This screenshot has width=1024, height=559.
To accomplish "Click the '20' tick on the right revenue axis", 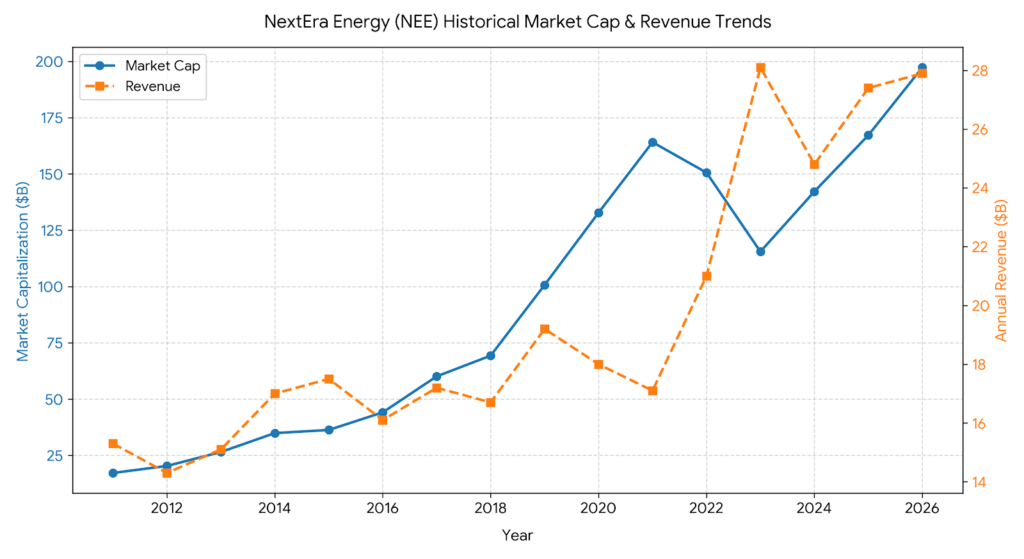I will 980,306.
